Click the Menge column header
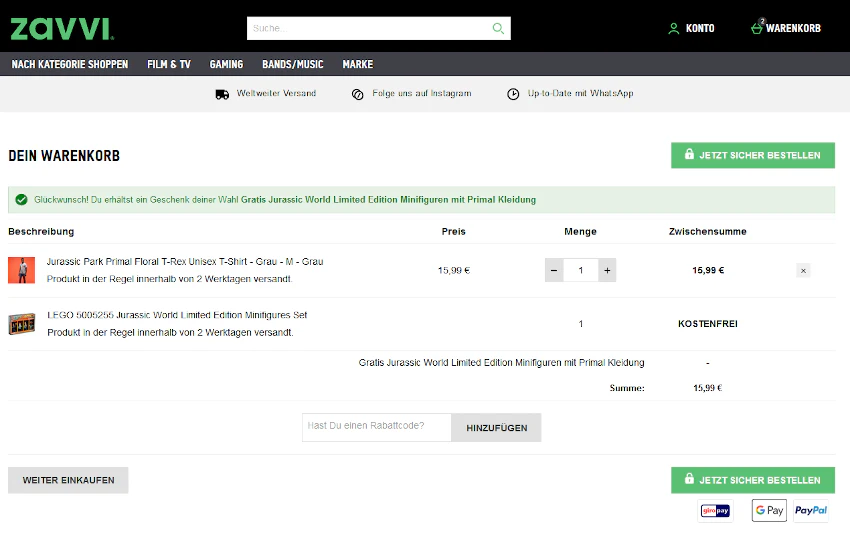 [x=581, y=231]
